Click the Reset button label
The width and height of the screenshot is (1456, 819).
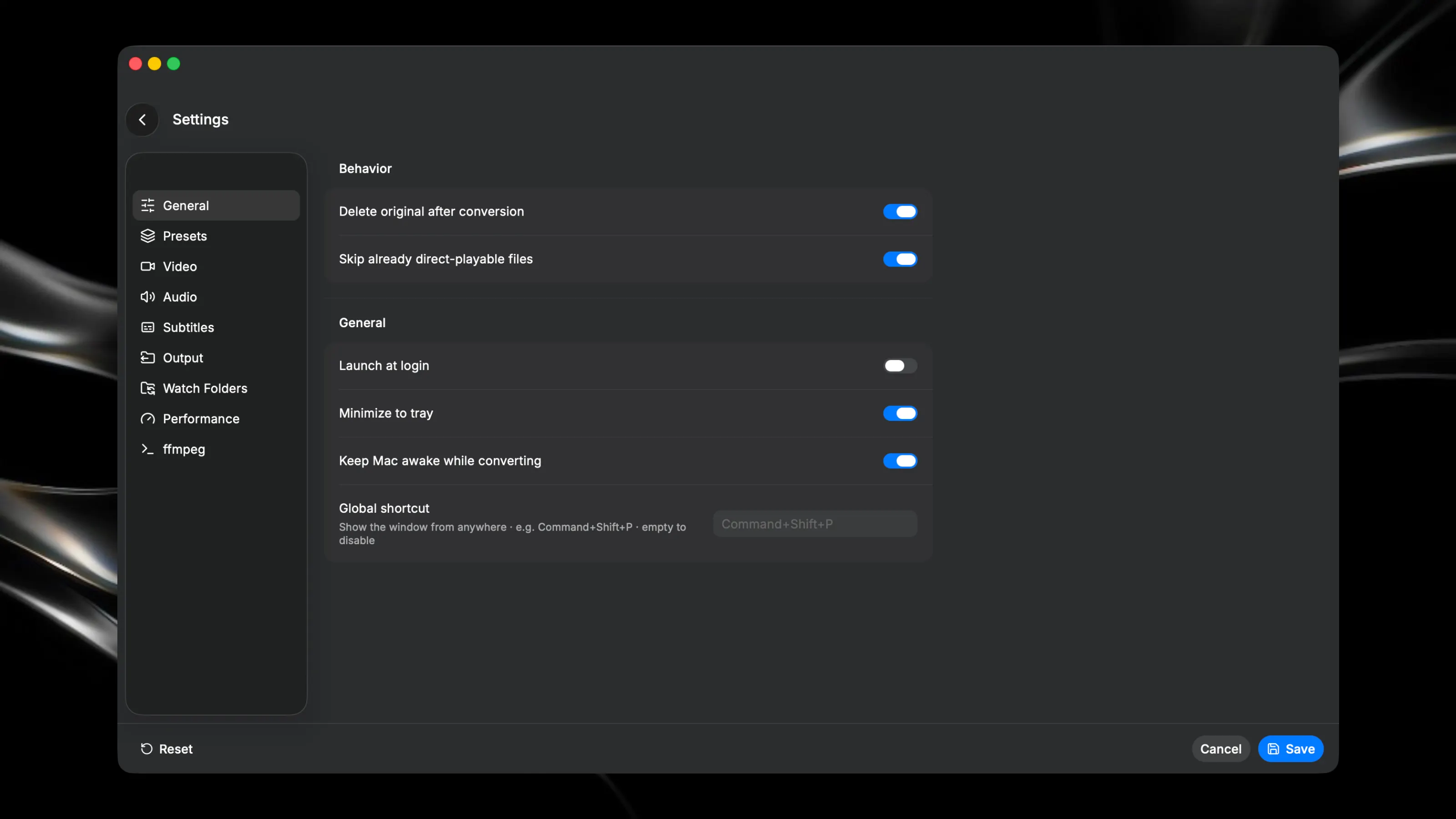176,749
